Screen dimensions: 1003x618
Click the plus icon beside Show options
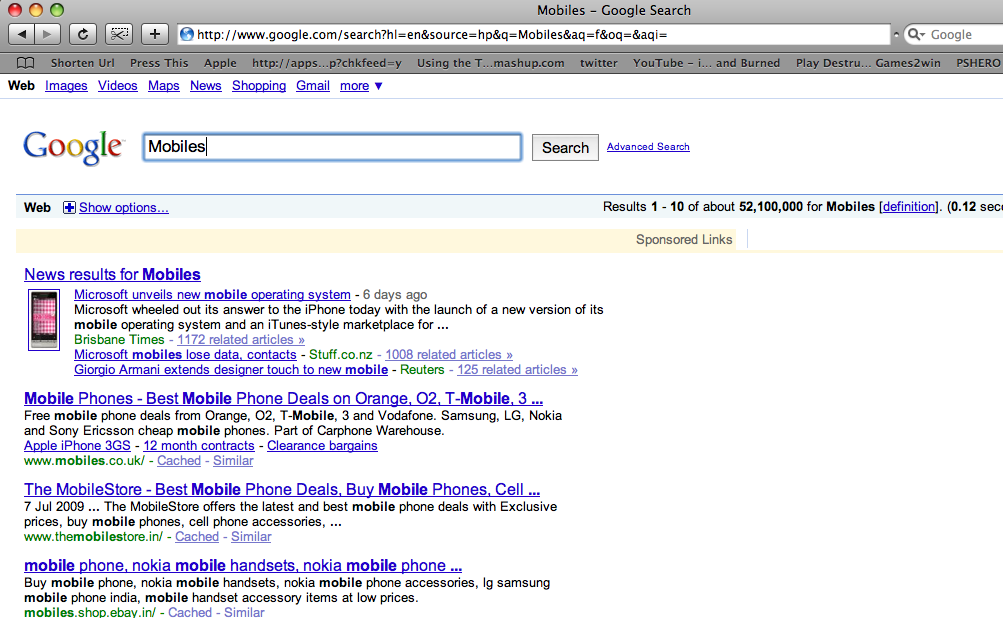point(69,207)
